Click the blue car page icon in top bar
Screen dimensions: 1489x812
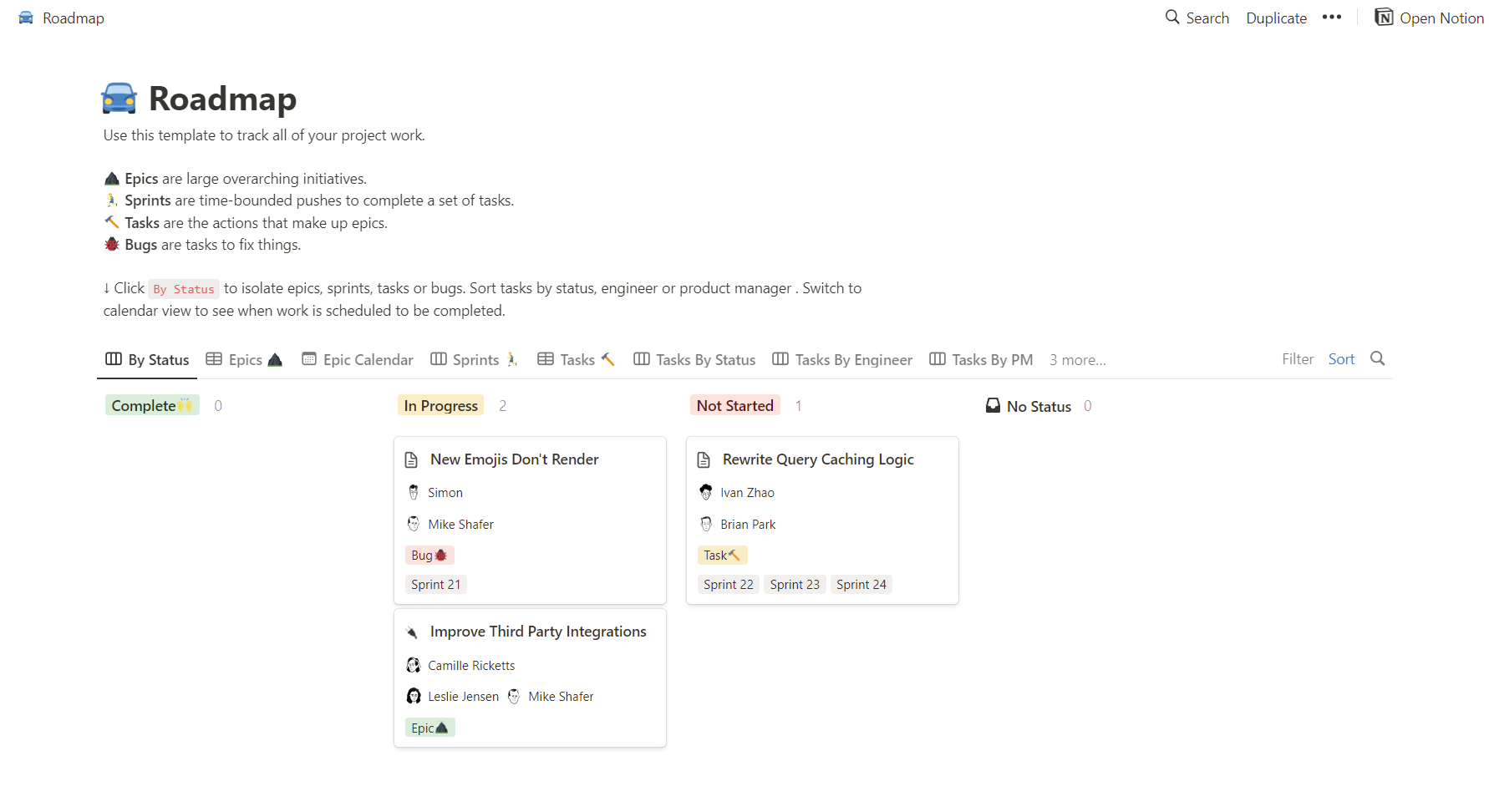[24, 17]
